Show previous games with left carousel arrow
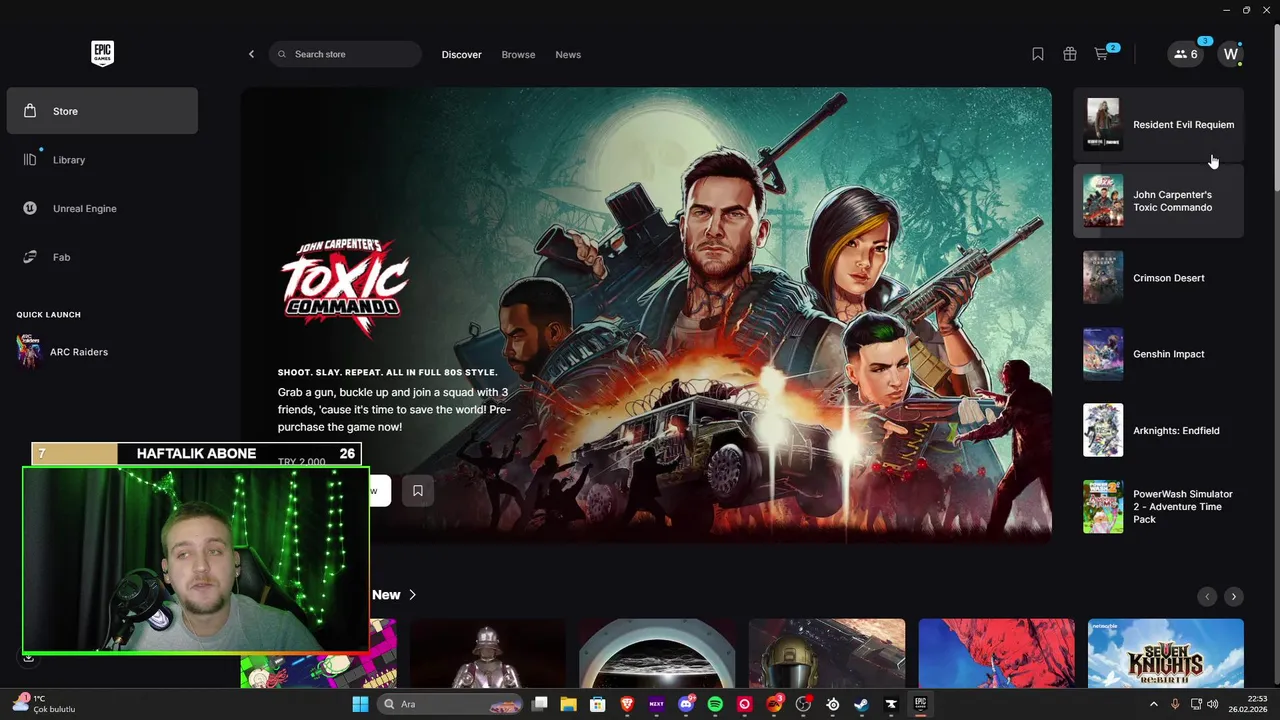The image size is (1280, 720). tap(1207, 596)
